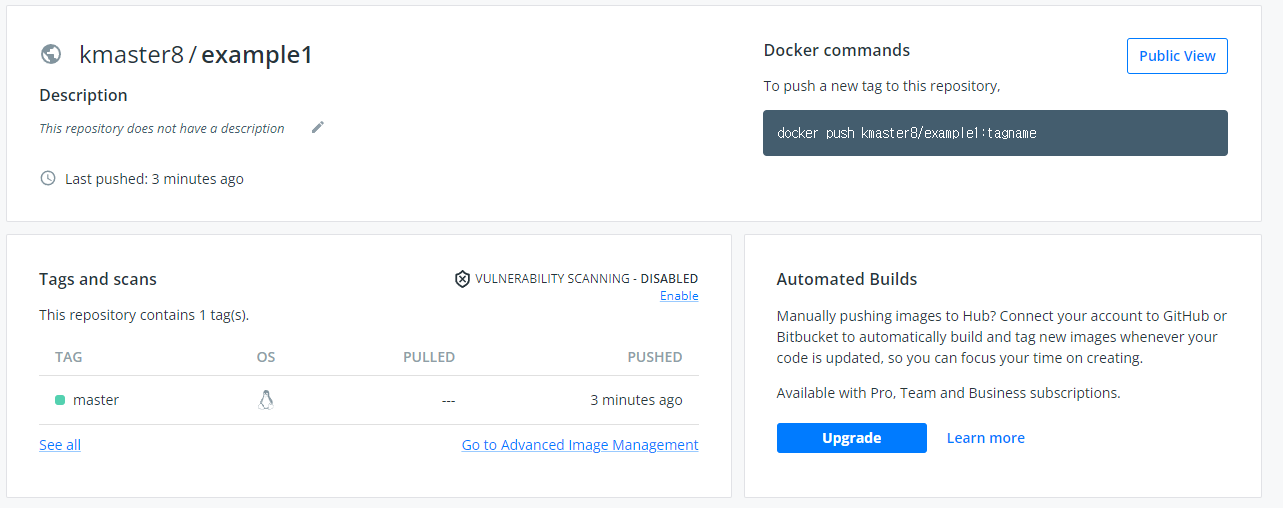
Task: Click the 'Description' heading
Action: [x=83, y=95]
